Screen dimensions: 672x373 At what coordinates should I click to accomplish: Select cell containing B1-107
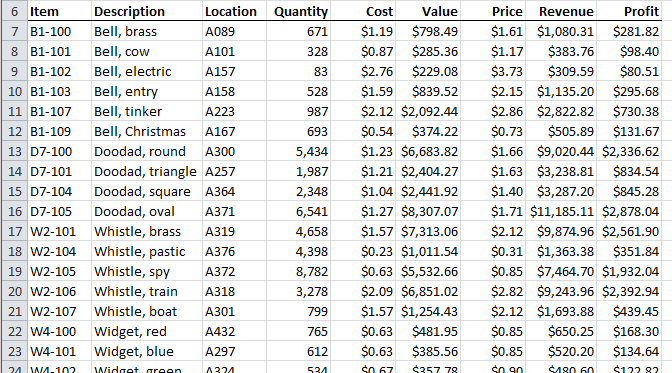[x=60, y=111]
